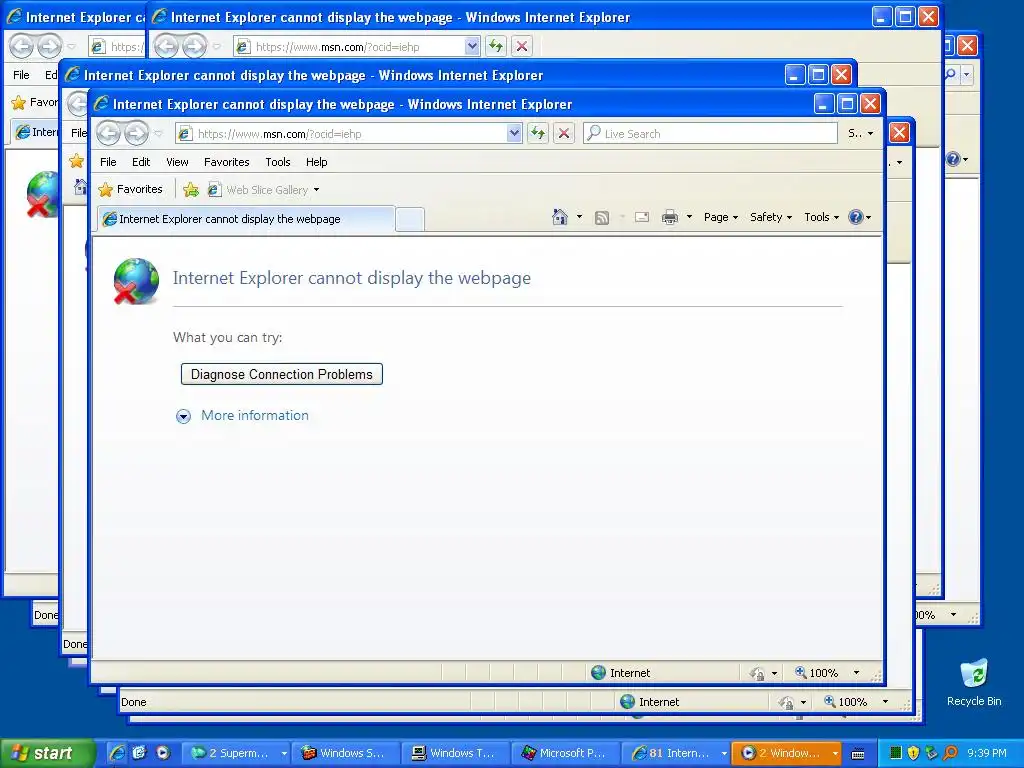Open the blue Help question mark icon

[856, 217]
